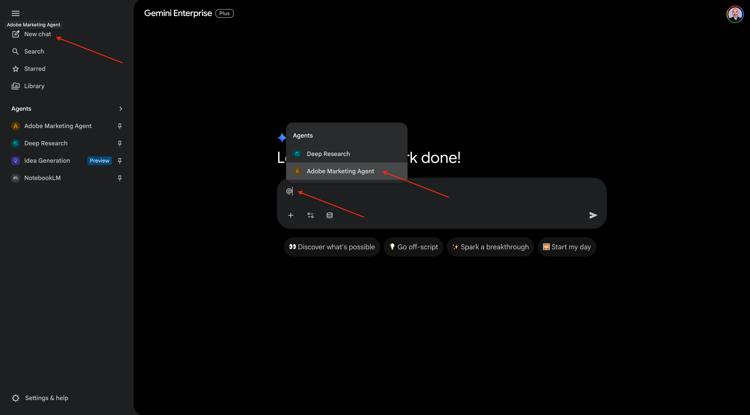Open the tools tuning icon
Image resolution: width=750 pixels, height=415 pixels.
(310, 216)
